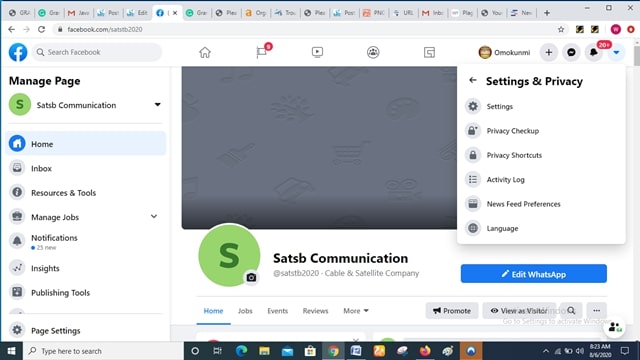Click the browser address bar
This screenshot has height=360, width=640.
click(306, 29)
